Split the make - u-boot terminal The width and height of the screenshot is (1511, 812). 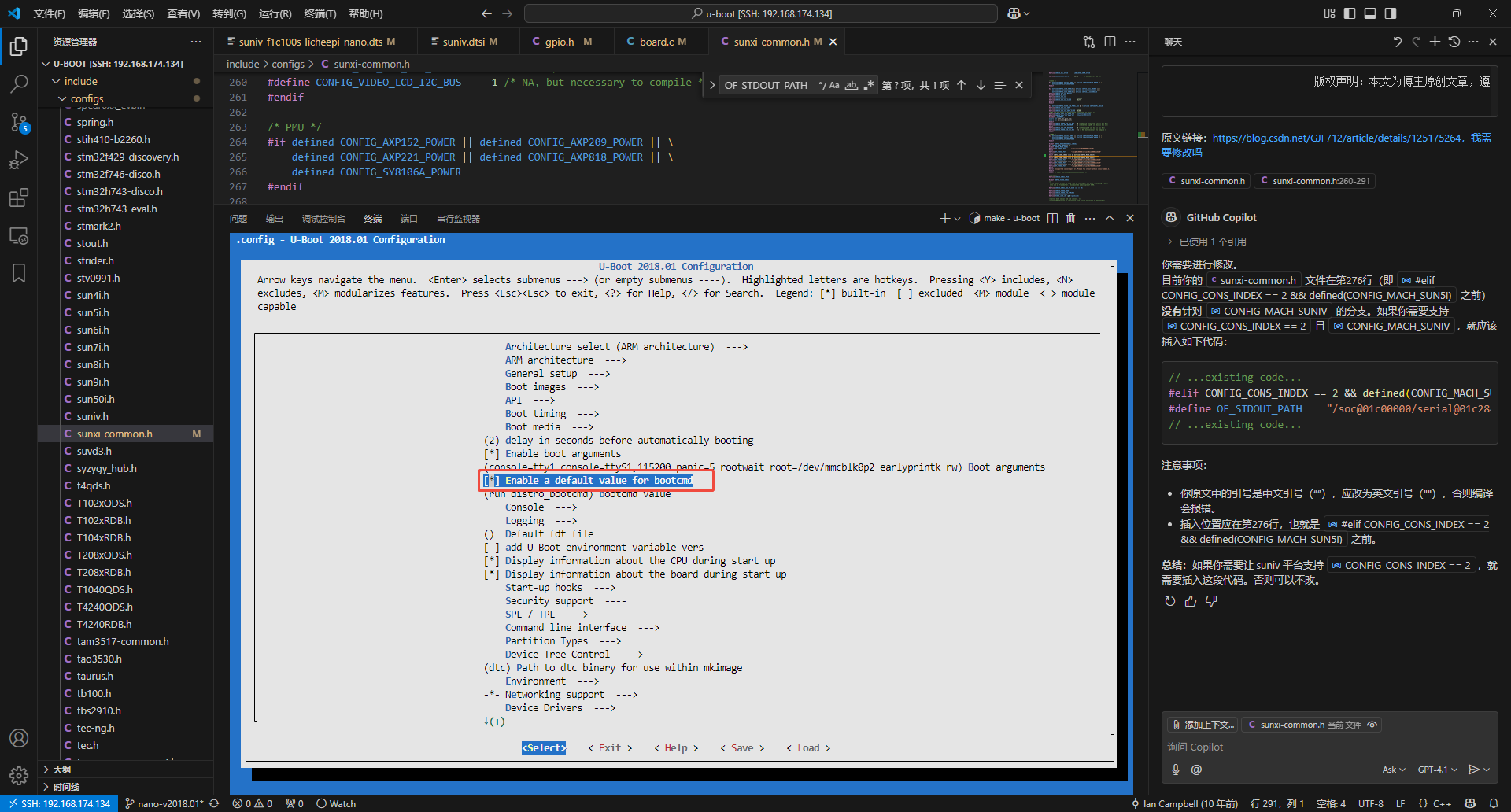coord(1053,218)
